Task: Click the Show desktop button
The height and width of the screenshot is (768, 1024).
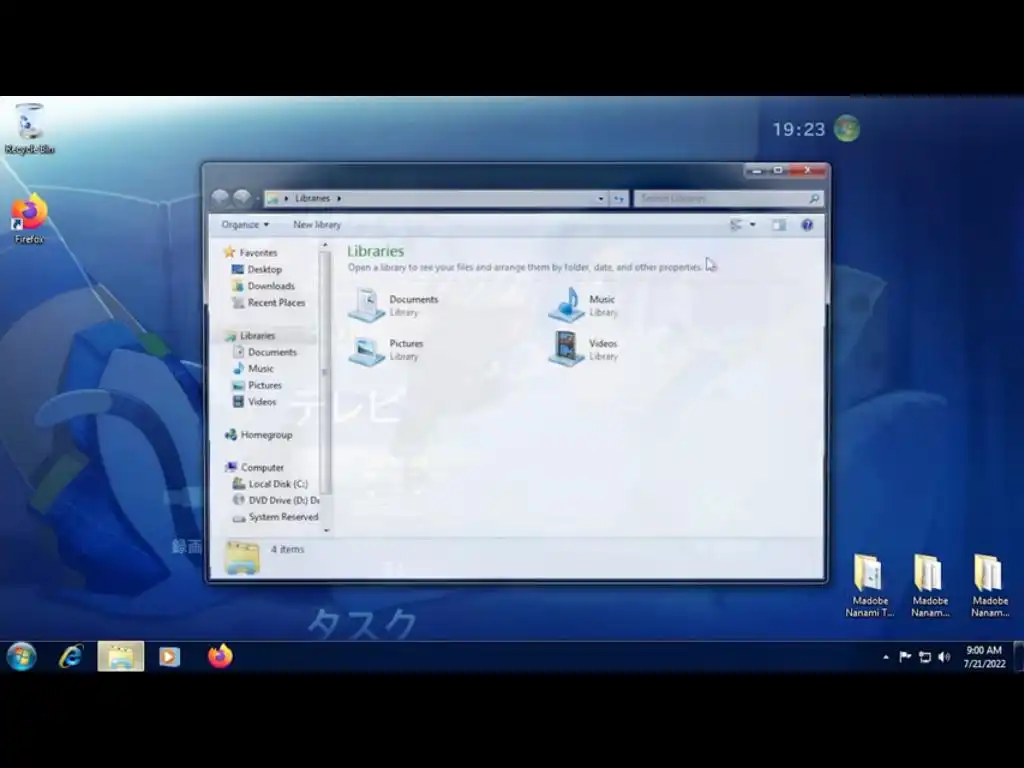Action: (x=1018, y=657)
